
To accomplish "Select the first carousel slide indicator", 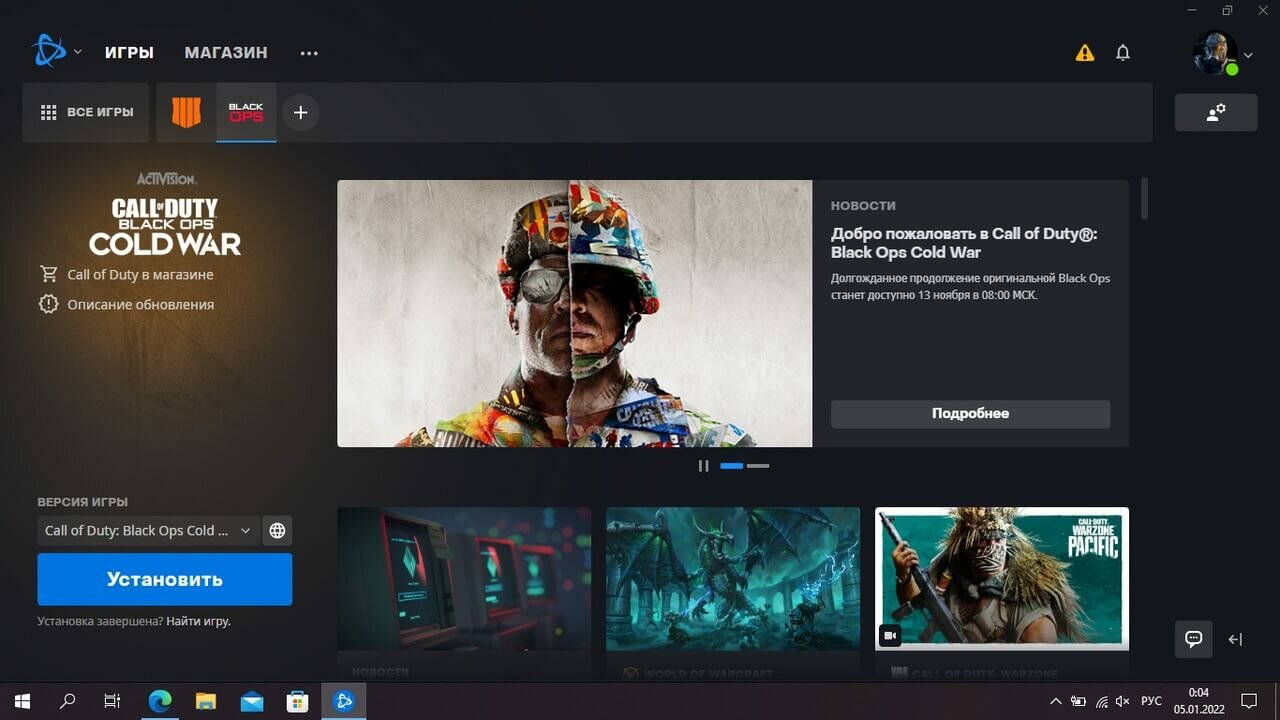I will pyautogui.click(x=732, y=466).
